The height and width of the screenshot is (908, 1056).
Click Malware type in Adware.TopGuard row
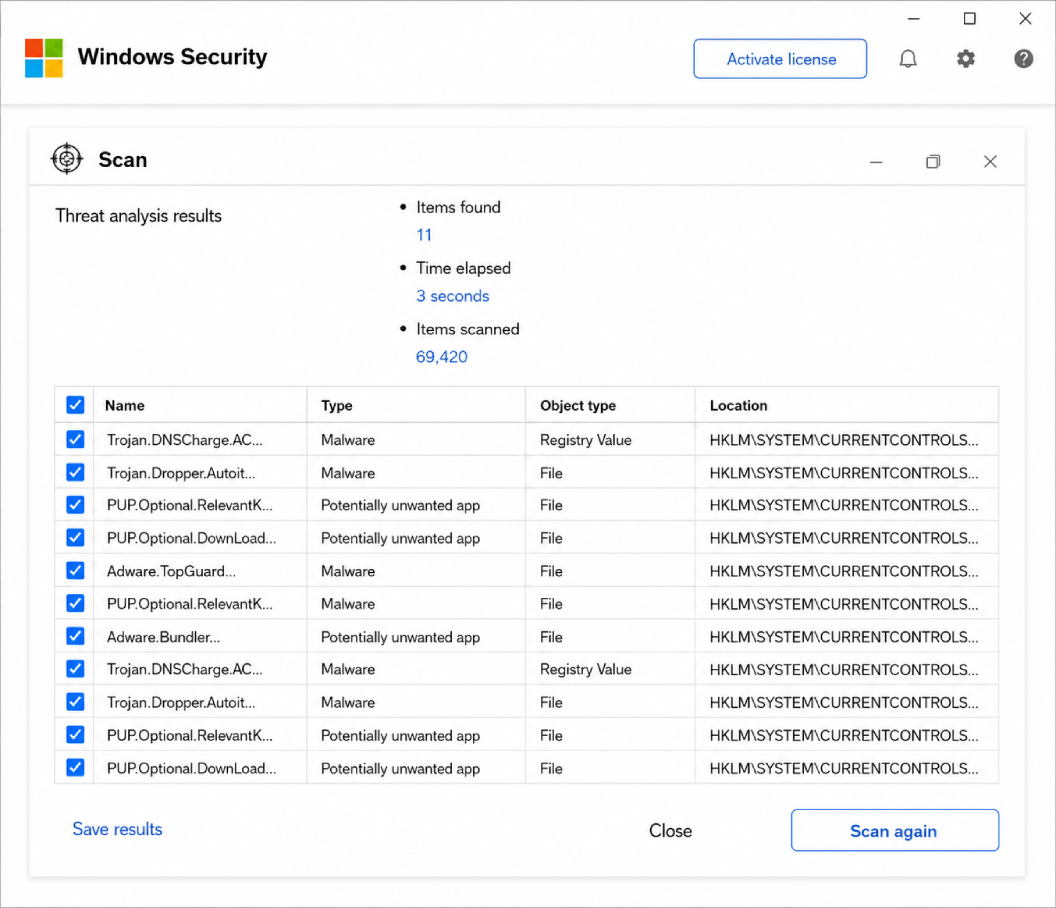coord(348,571)
